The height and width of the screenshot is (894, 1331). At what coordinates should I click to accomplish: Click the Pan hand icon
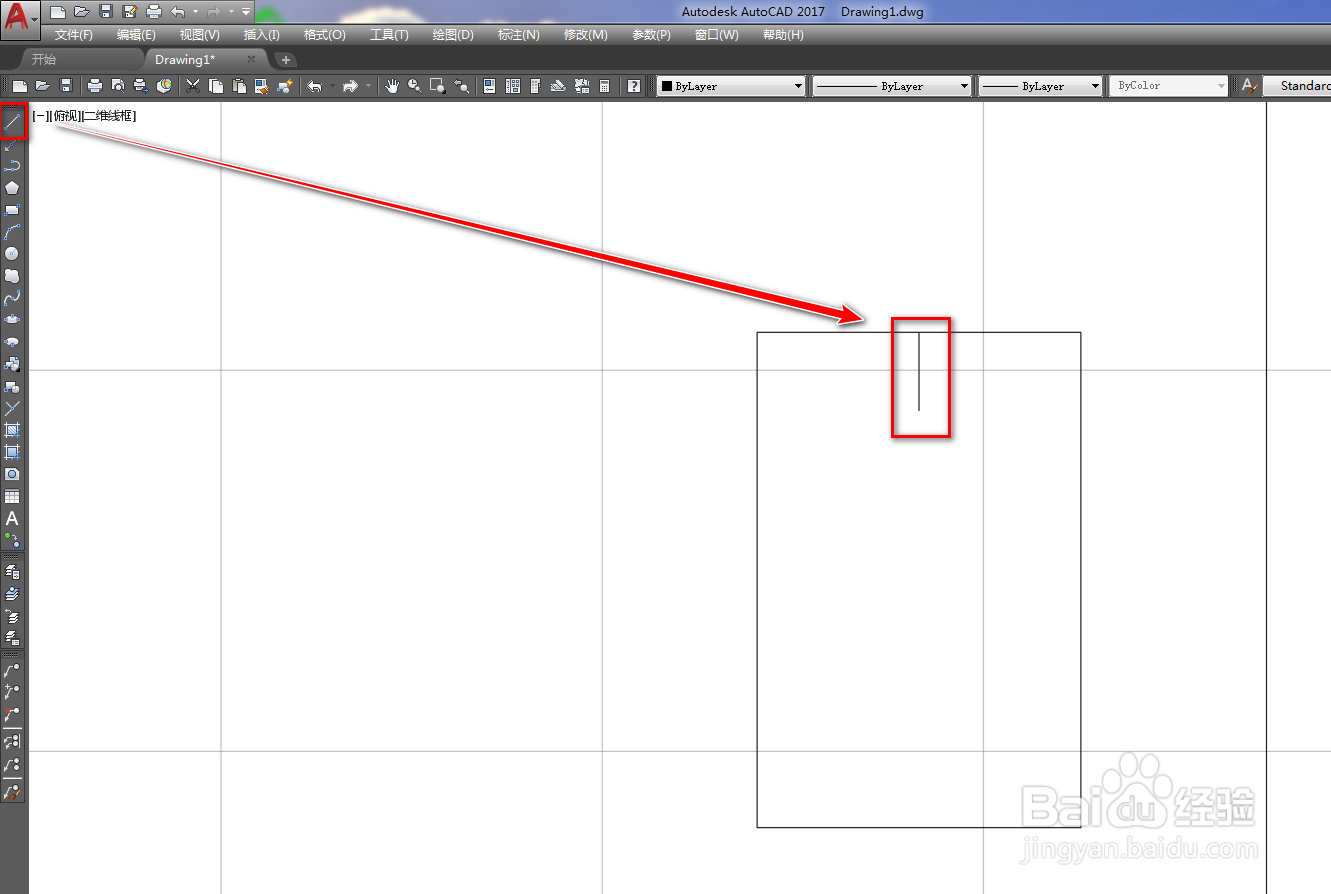pos(392,86)
